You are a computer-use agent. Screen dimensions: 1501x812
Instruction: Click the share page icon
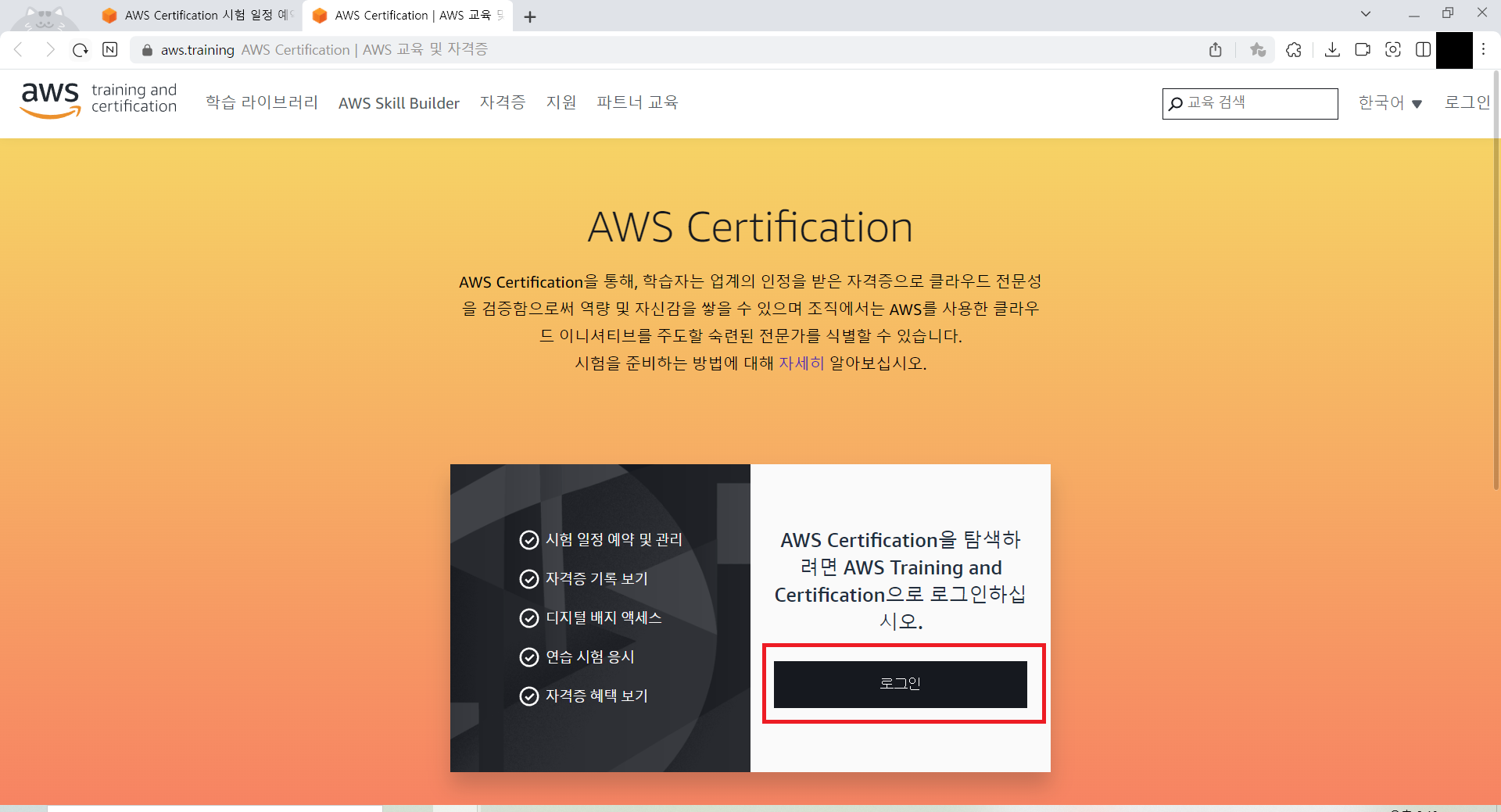(x=1215, y=50)
